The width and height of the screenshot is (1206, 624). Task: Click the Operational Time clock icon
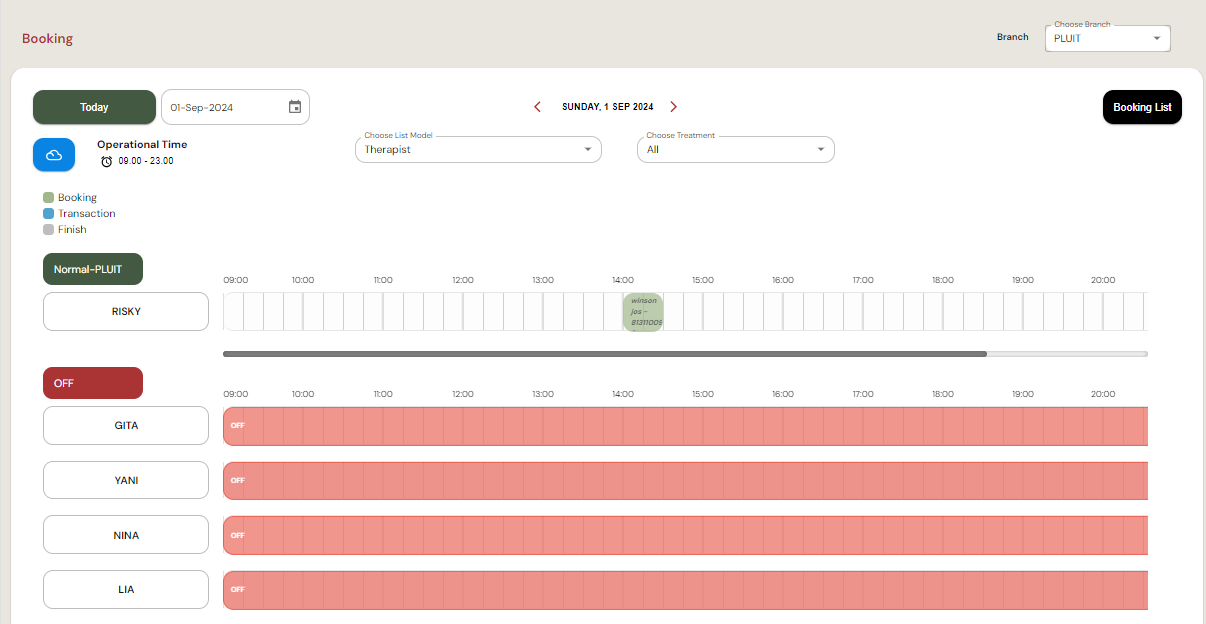106,161
